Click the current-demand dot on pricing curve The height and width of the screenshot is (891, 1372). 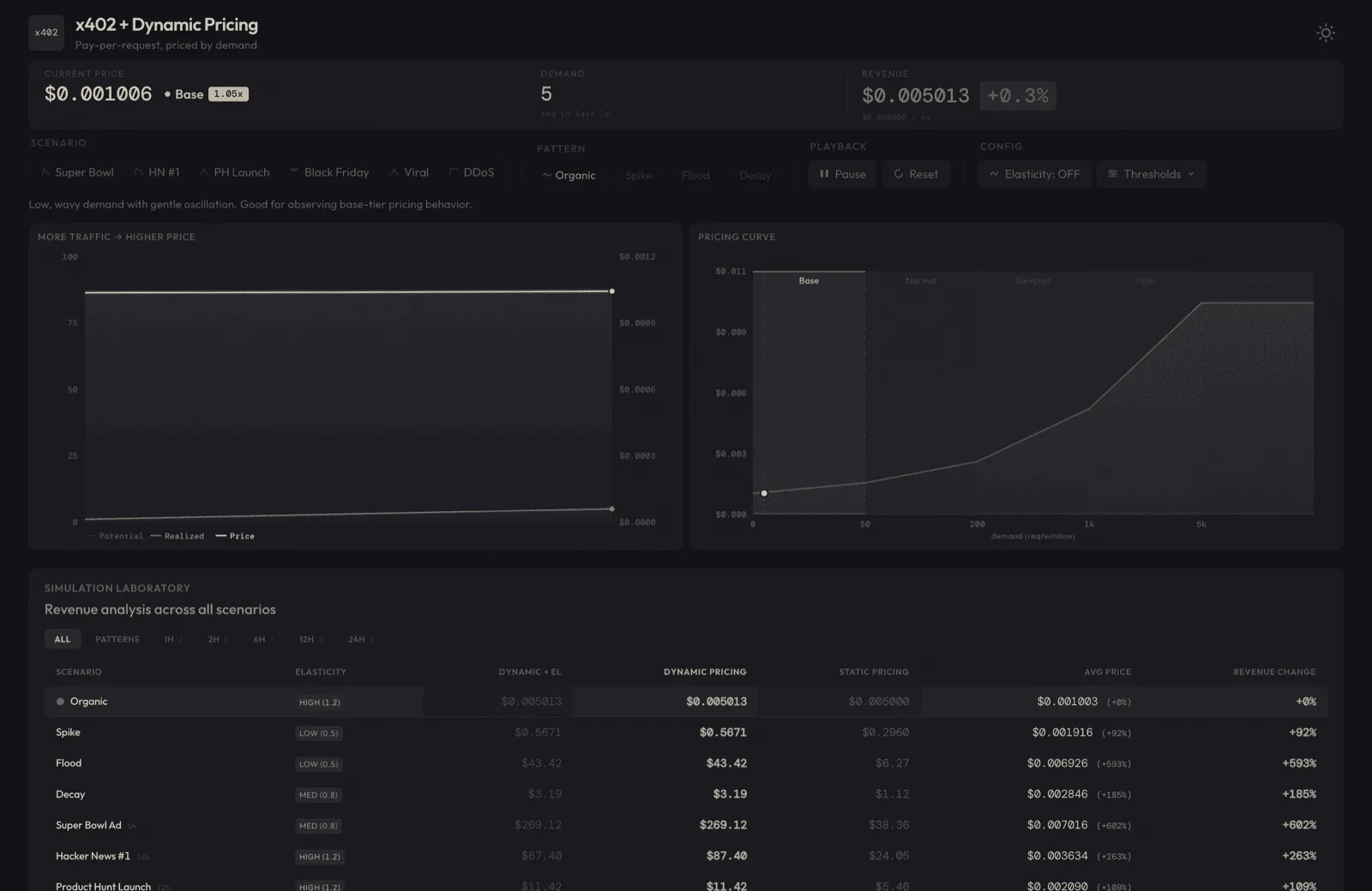click(764, 493)
